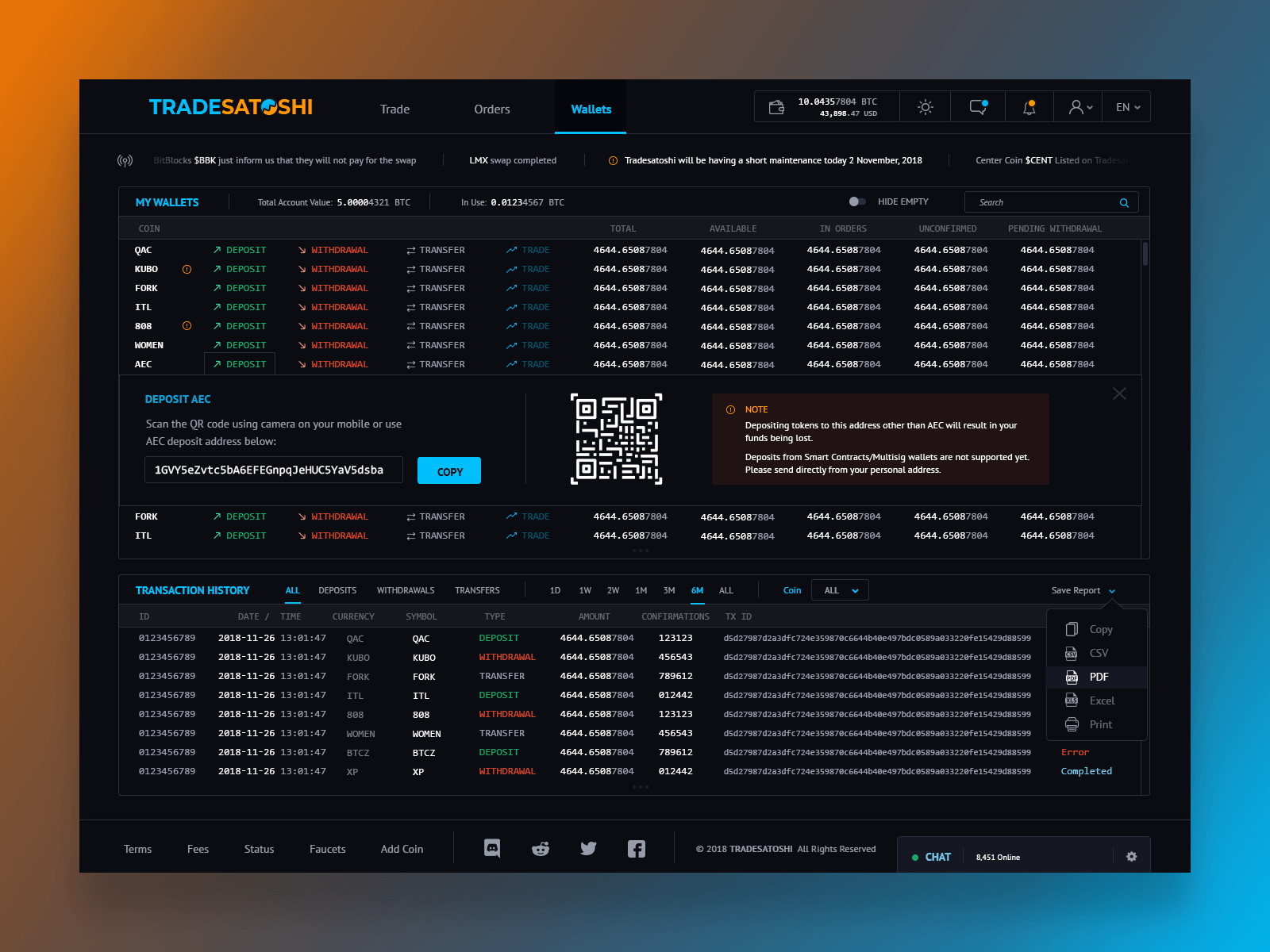Select the 1M time range

(641, 590)
